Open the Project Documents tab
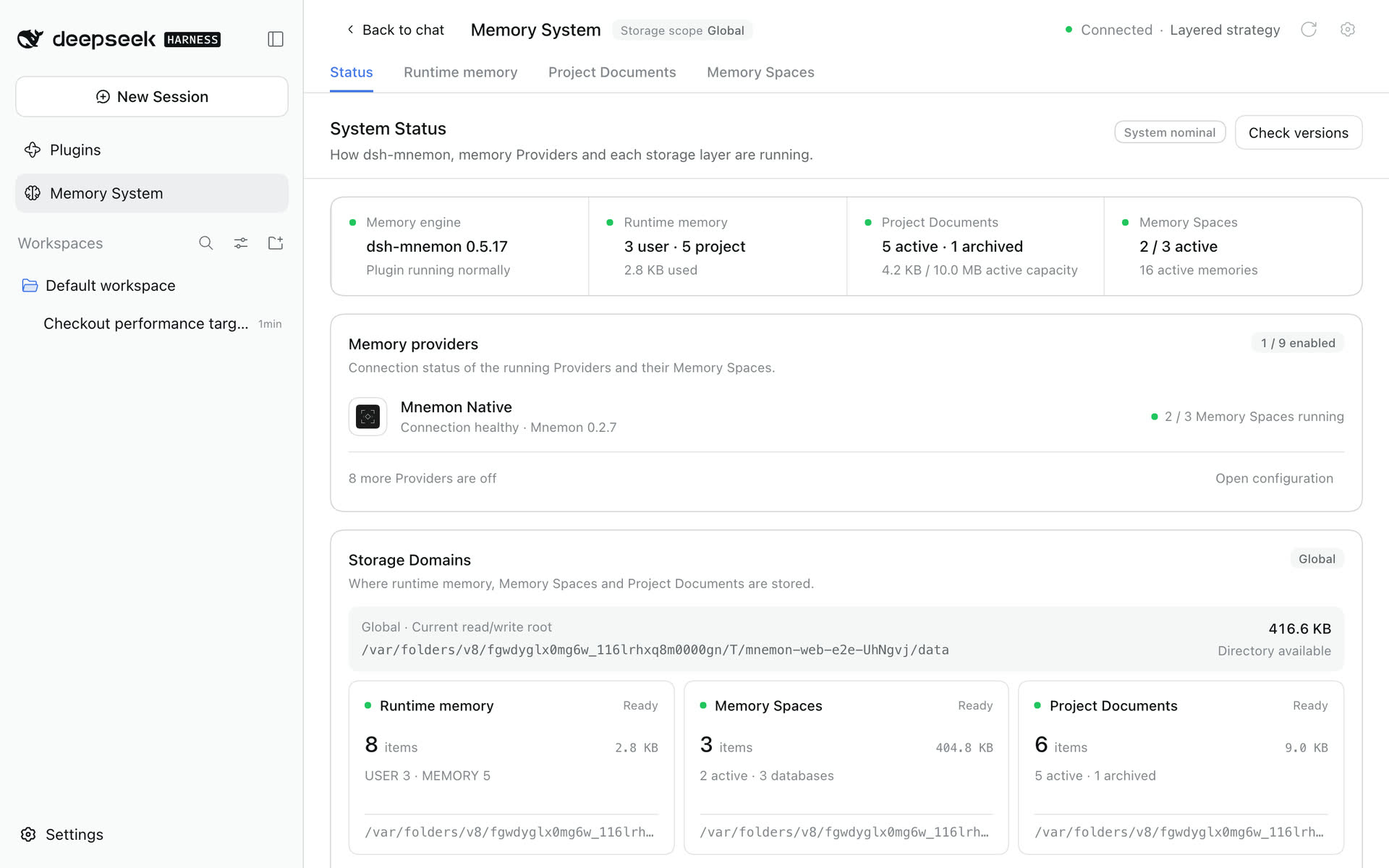This screenshot has width=1389, height=868. coord(612,72)
